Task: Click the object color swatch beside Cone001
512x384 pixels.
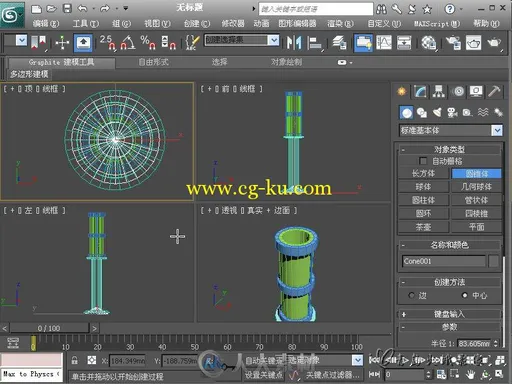Action: pos(493,261)
